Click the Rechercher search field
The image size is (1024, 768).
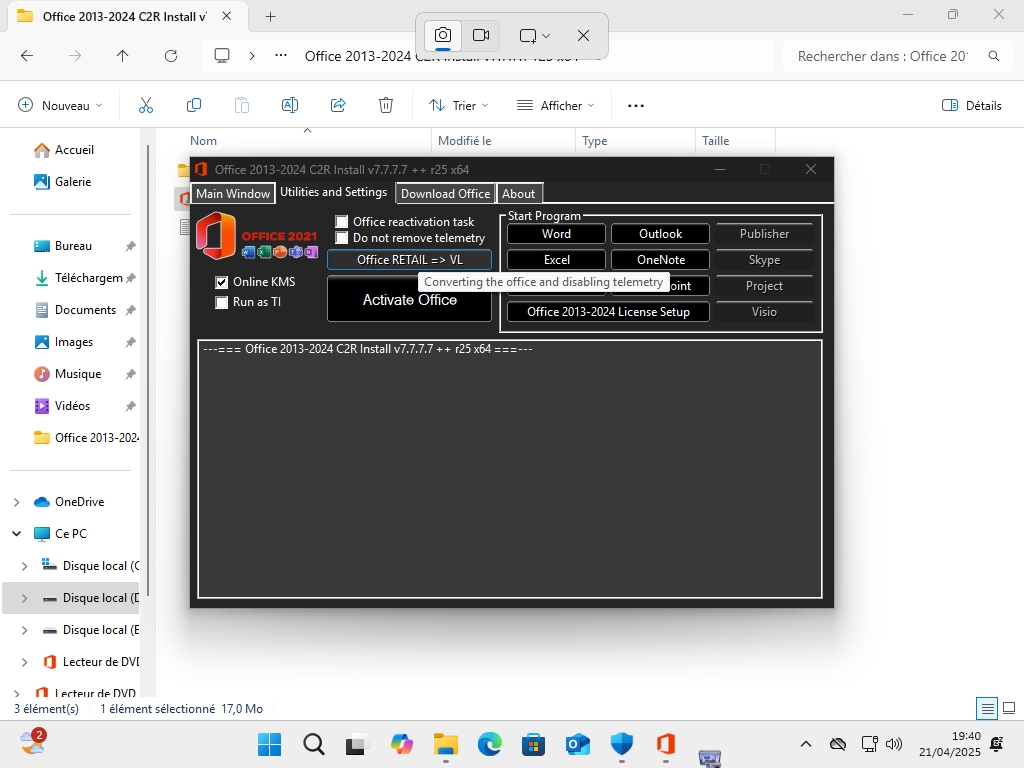click(885, 56)
